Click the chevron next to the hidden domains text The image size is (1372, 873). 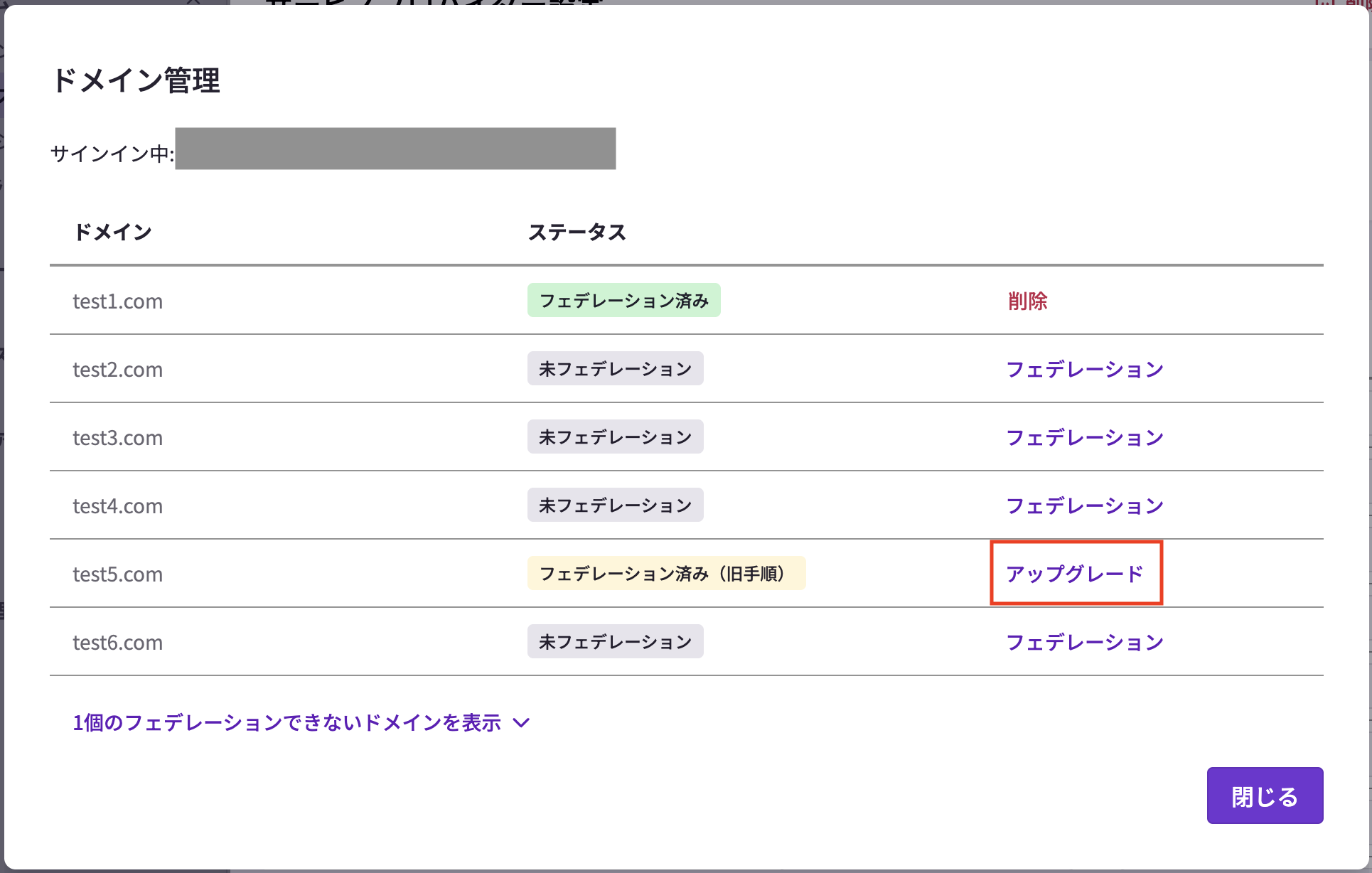pyautogui.click(x=522, y=722)
